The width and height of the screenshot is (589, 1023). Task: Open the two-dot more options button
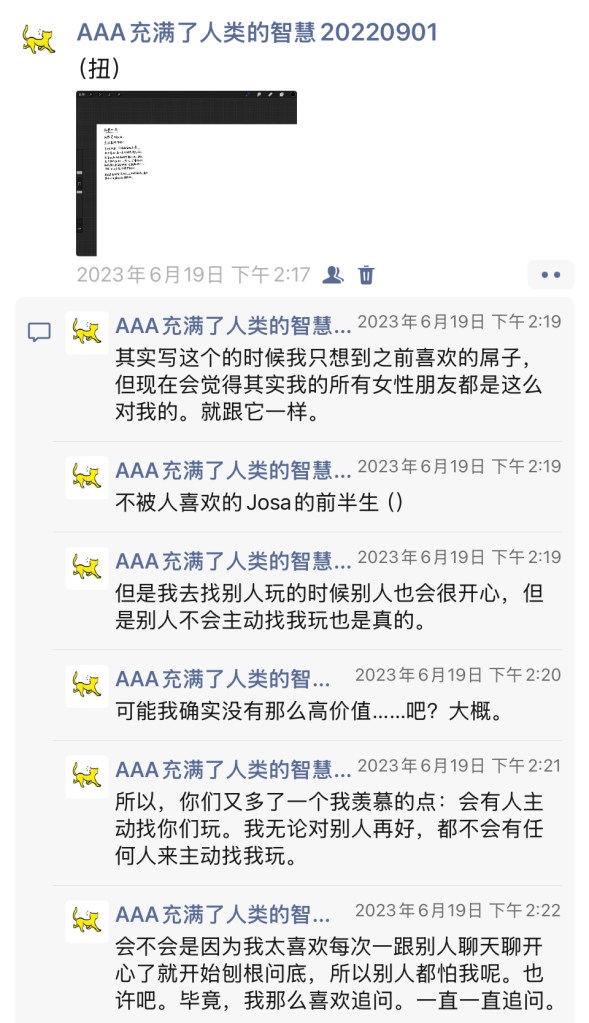pyautogui.click(x=551, y=275)
